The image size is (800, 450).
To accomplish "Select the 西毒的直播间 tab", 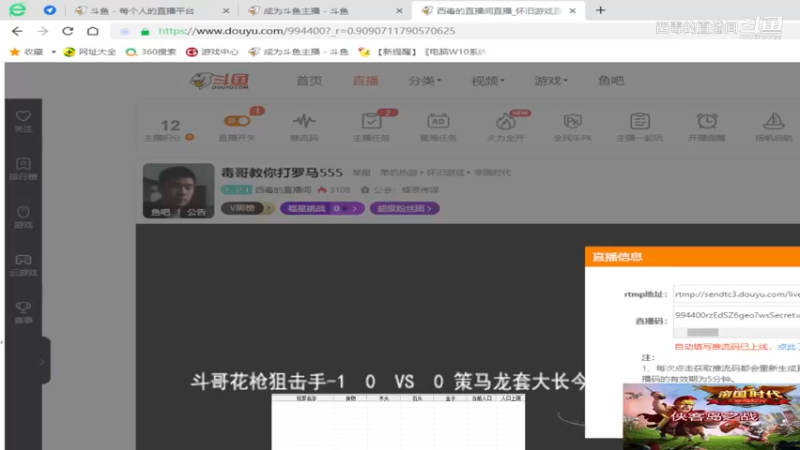I will pos(499,11).
